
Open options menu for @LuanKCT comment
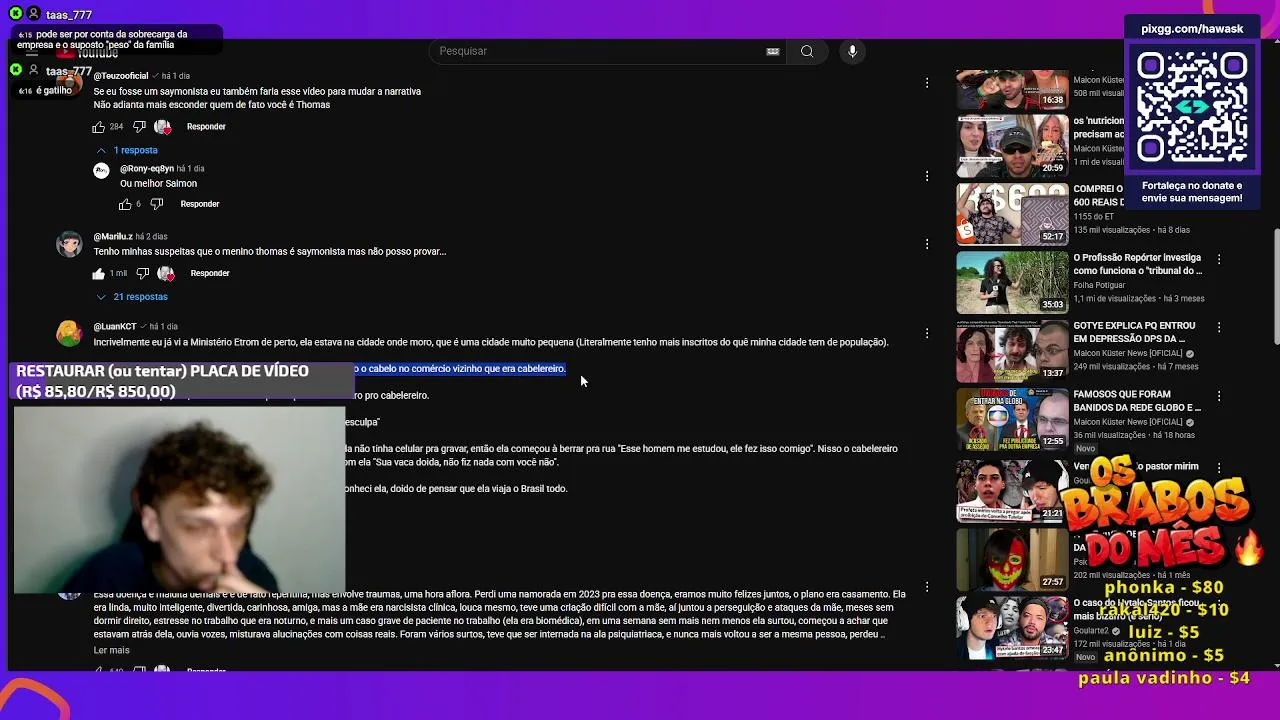point(927,333)
